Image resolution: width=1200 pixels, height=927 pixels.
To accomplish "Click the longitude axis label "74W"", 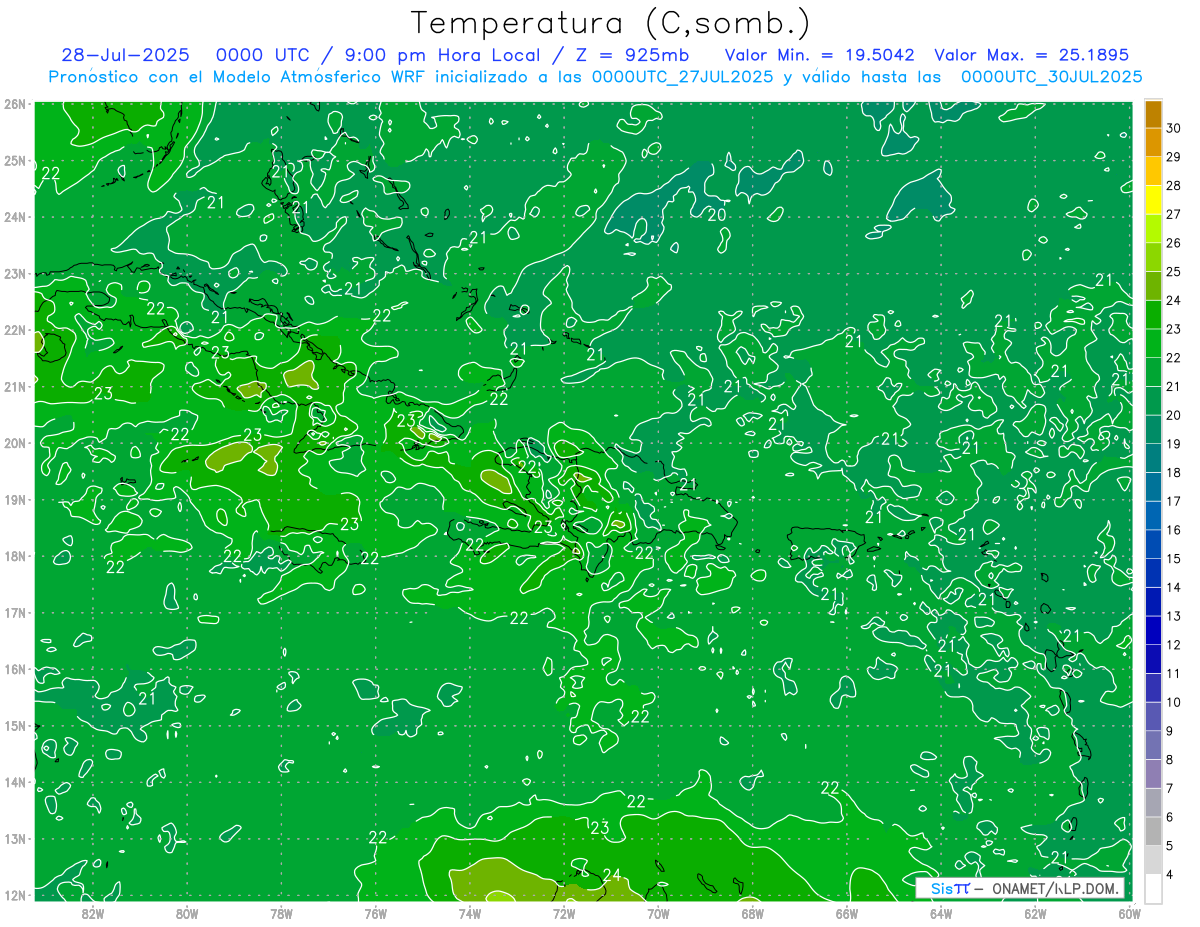I will click(470, 913).
